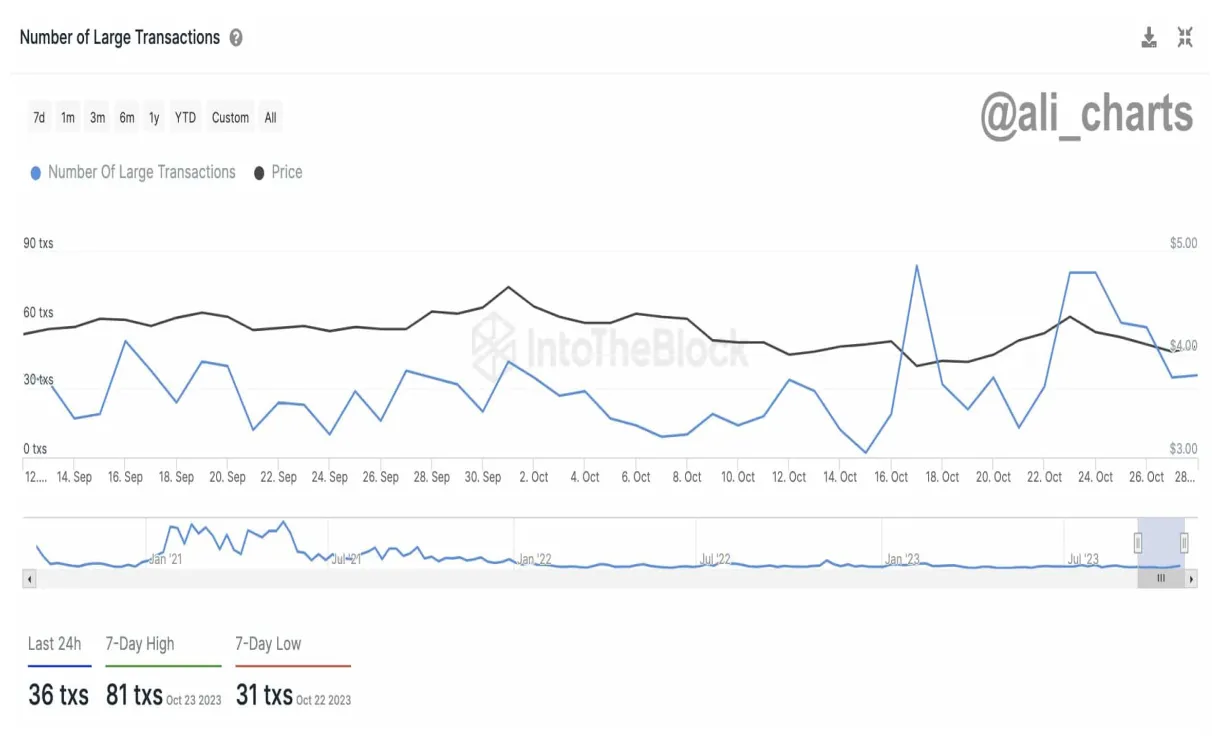This screenshot has width=1220, height=740.
Task: Toggle the Price series legend
Action: coord(278,172)
